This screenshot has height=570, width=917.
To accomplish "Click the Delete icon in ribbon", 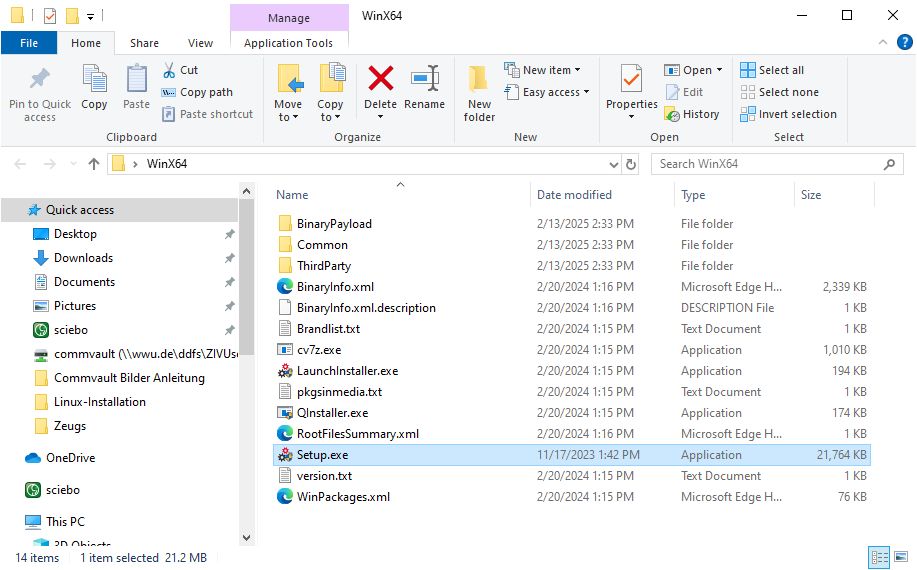I will tap(380, 80).
